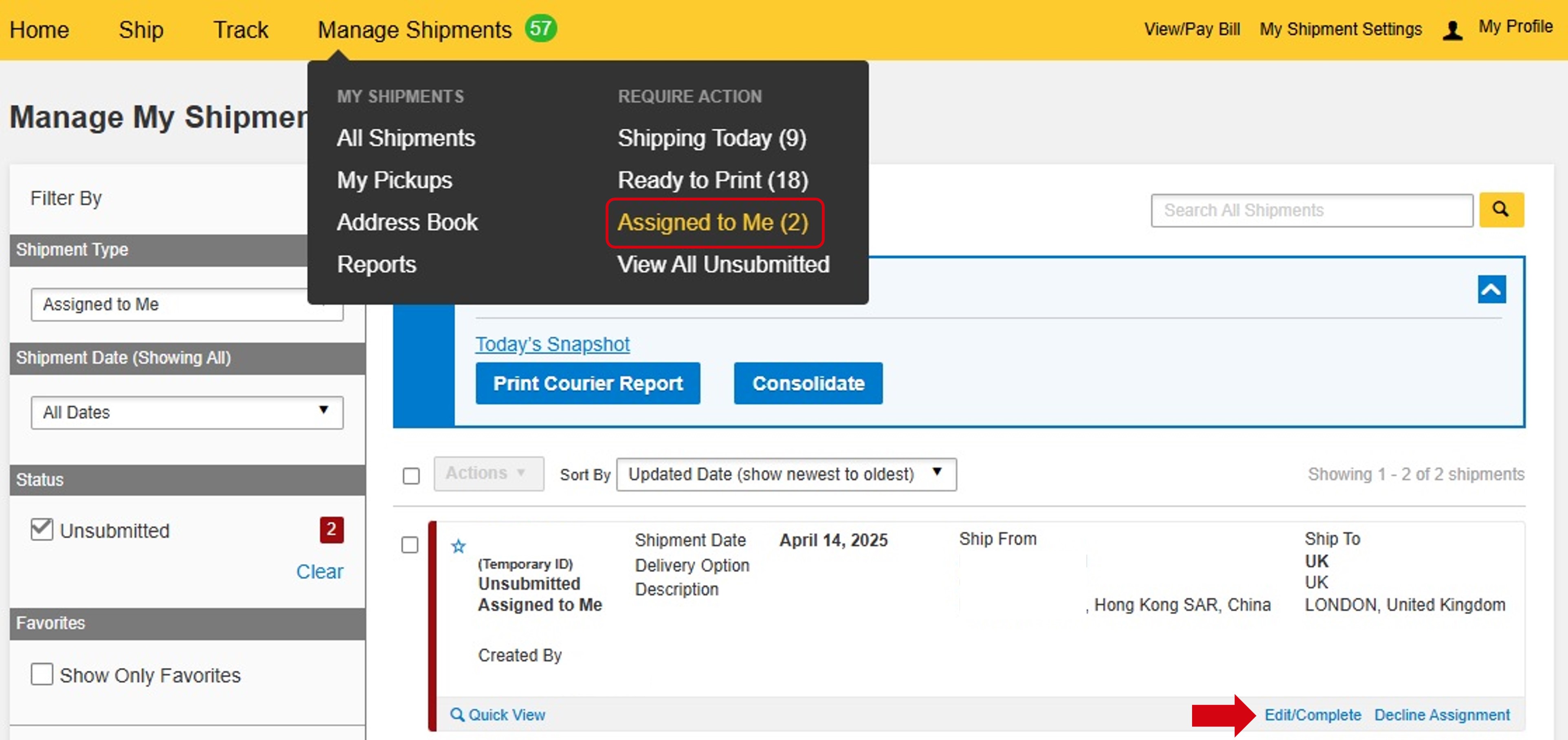Open the Sort By Updated Date dropdown
The image size is (1568, 740).
pos(786,474)
